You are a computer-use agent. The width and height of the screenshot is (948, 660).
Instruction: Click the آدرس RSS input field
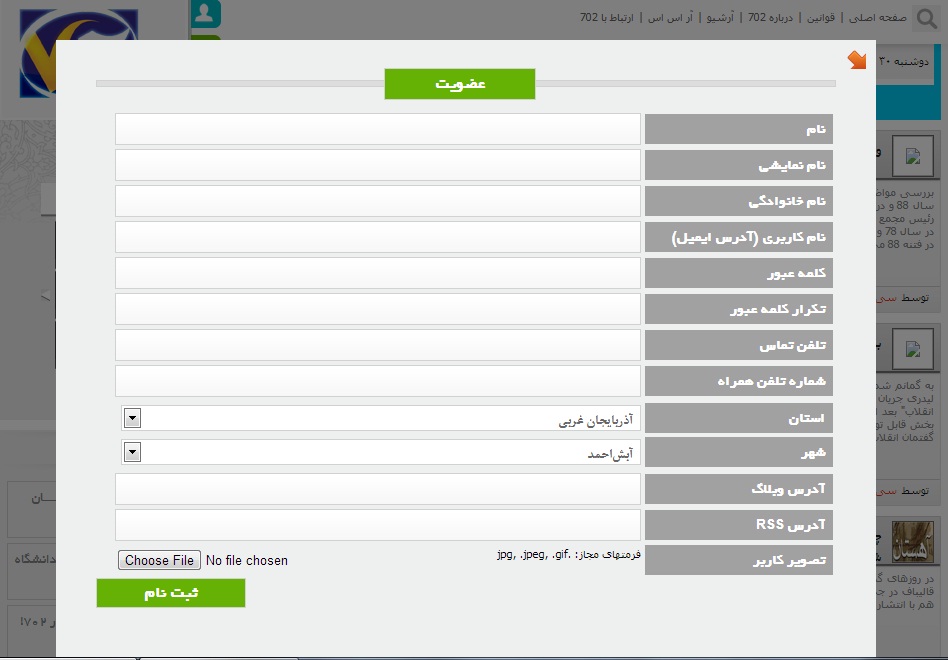tap(378, 525)
